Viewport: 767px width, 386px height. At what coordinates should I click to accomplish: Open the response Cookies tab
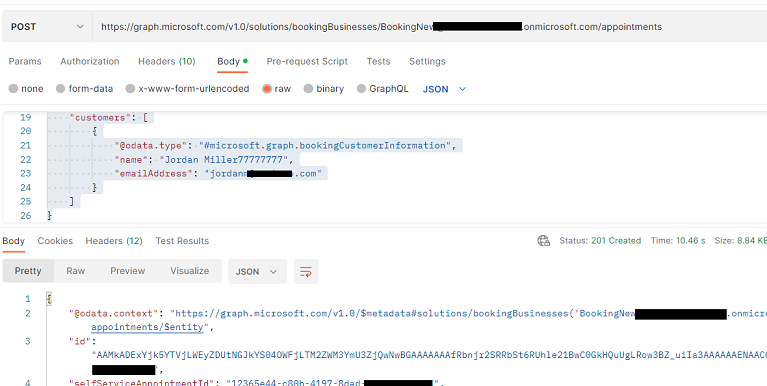pos(55,241)
